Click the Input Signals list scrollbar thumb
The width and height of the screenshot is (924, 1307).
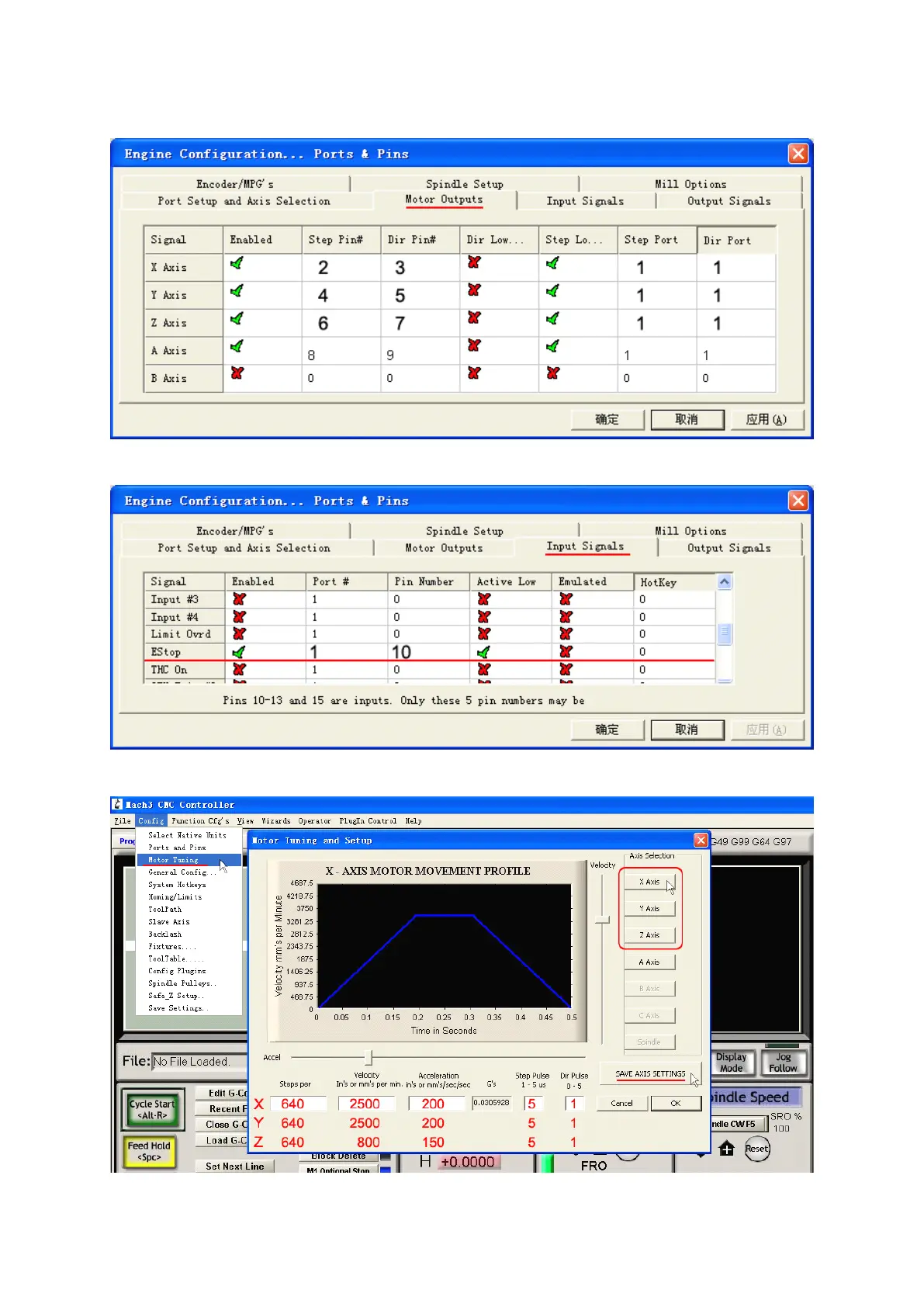coord(725,634)
